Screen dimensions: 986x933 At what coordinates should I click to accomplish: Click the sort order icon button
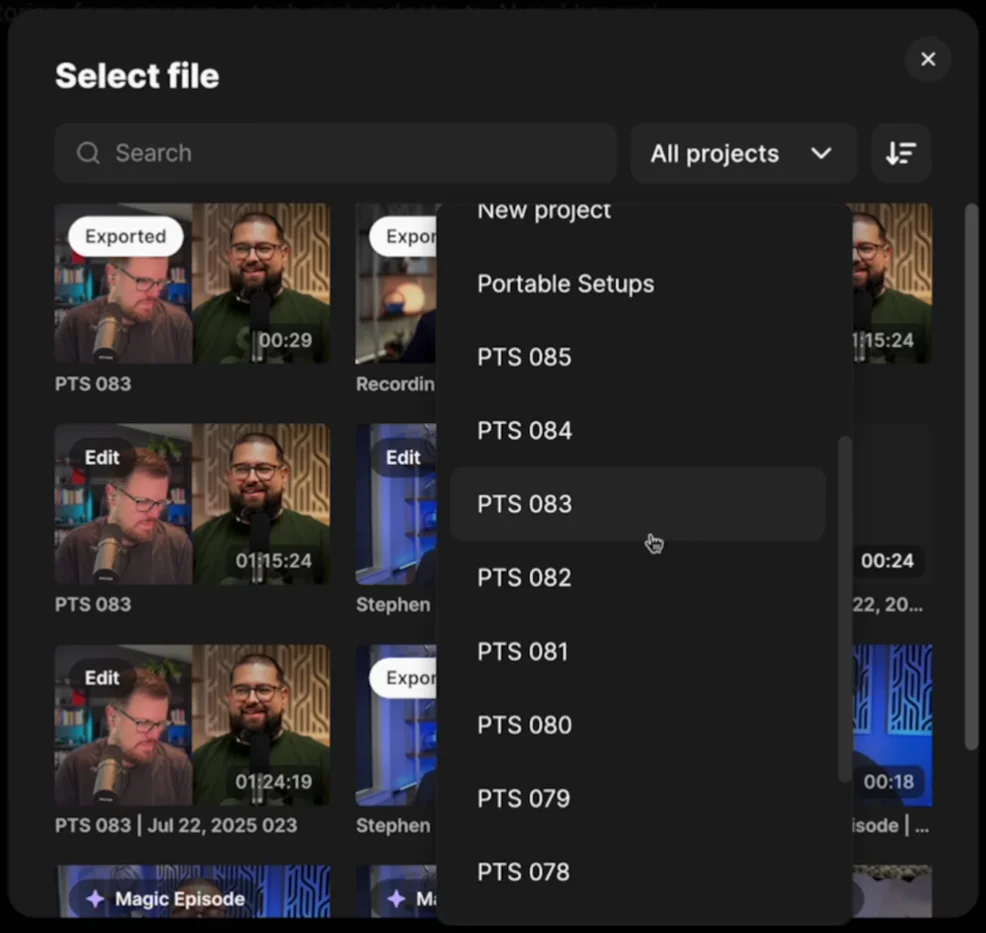(900, 153)
